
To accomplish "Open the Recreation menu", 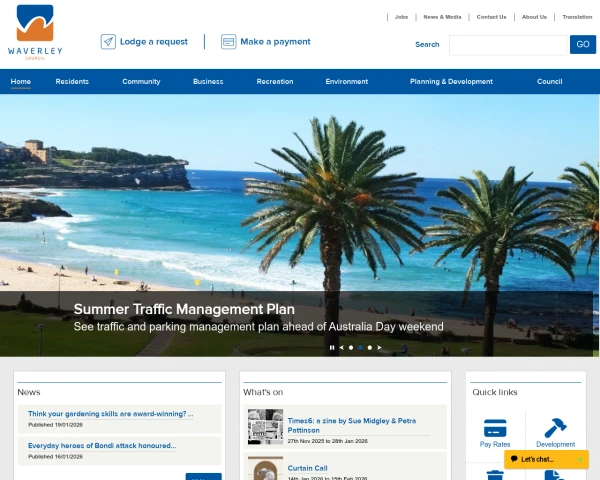I will tap(275, 82).
